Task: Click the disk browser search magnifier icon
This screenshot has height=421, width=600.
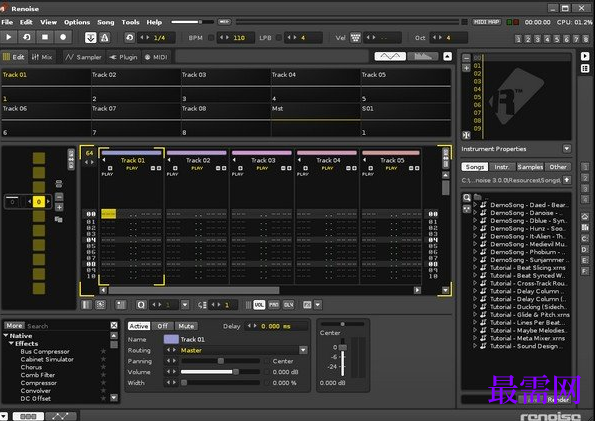Action: tap(467, 198)
